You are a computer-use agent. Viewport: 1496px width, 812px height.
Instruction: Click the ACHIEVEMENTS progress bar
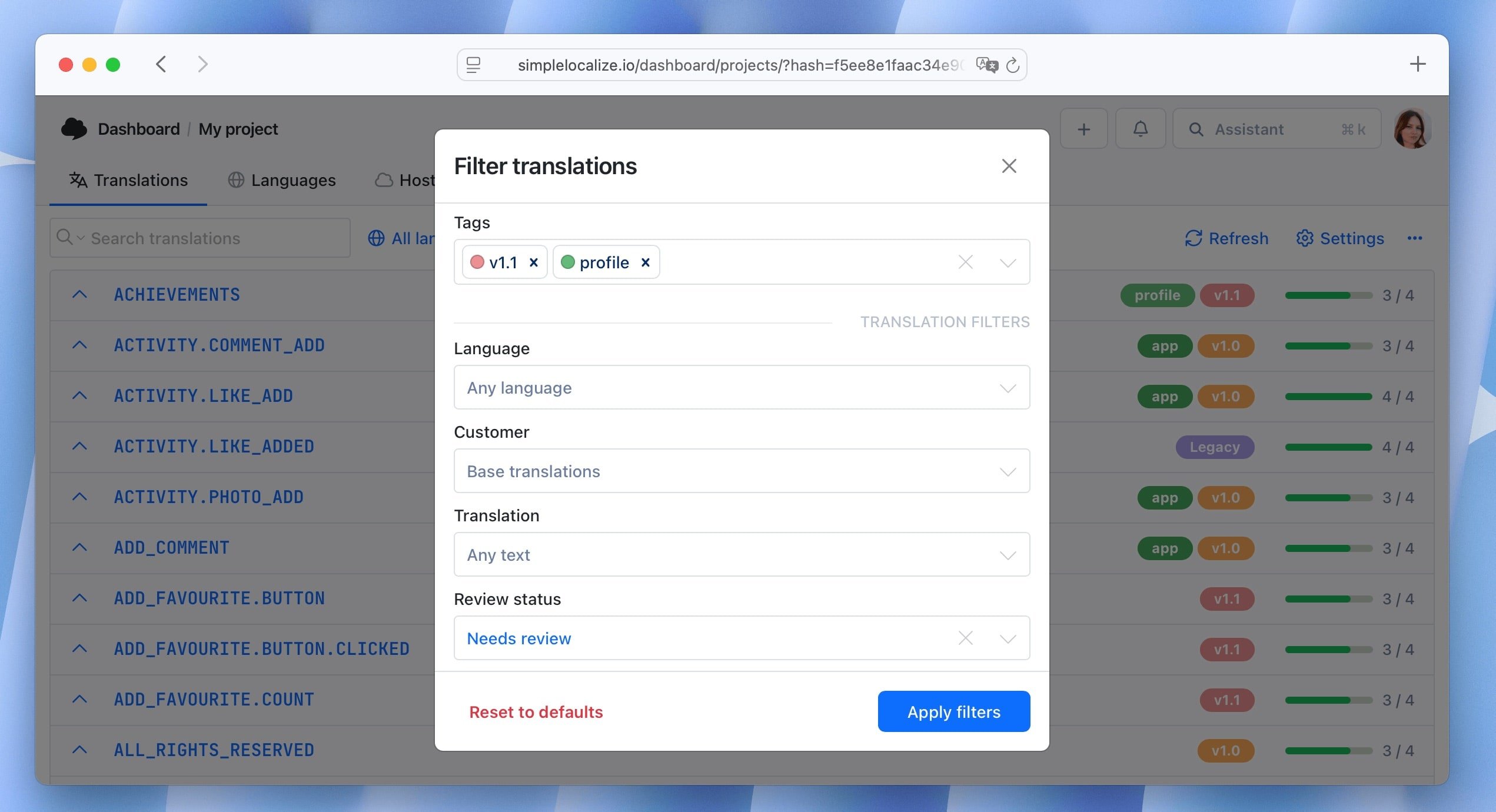(x=1328, y=295)
